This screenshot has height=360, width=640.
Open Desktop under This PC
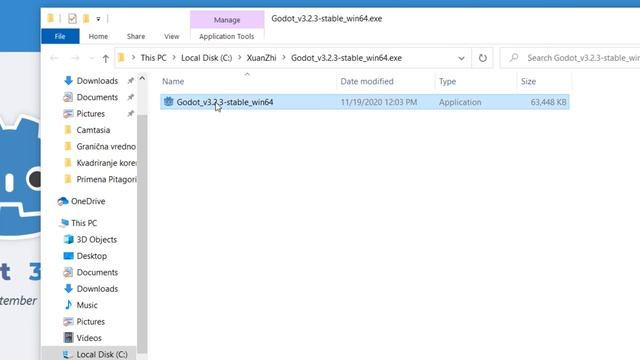coord(91,256)
